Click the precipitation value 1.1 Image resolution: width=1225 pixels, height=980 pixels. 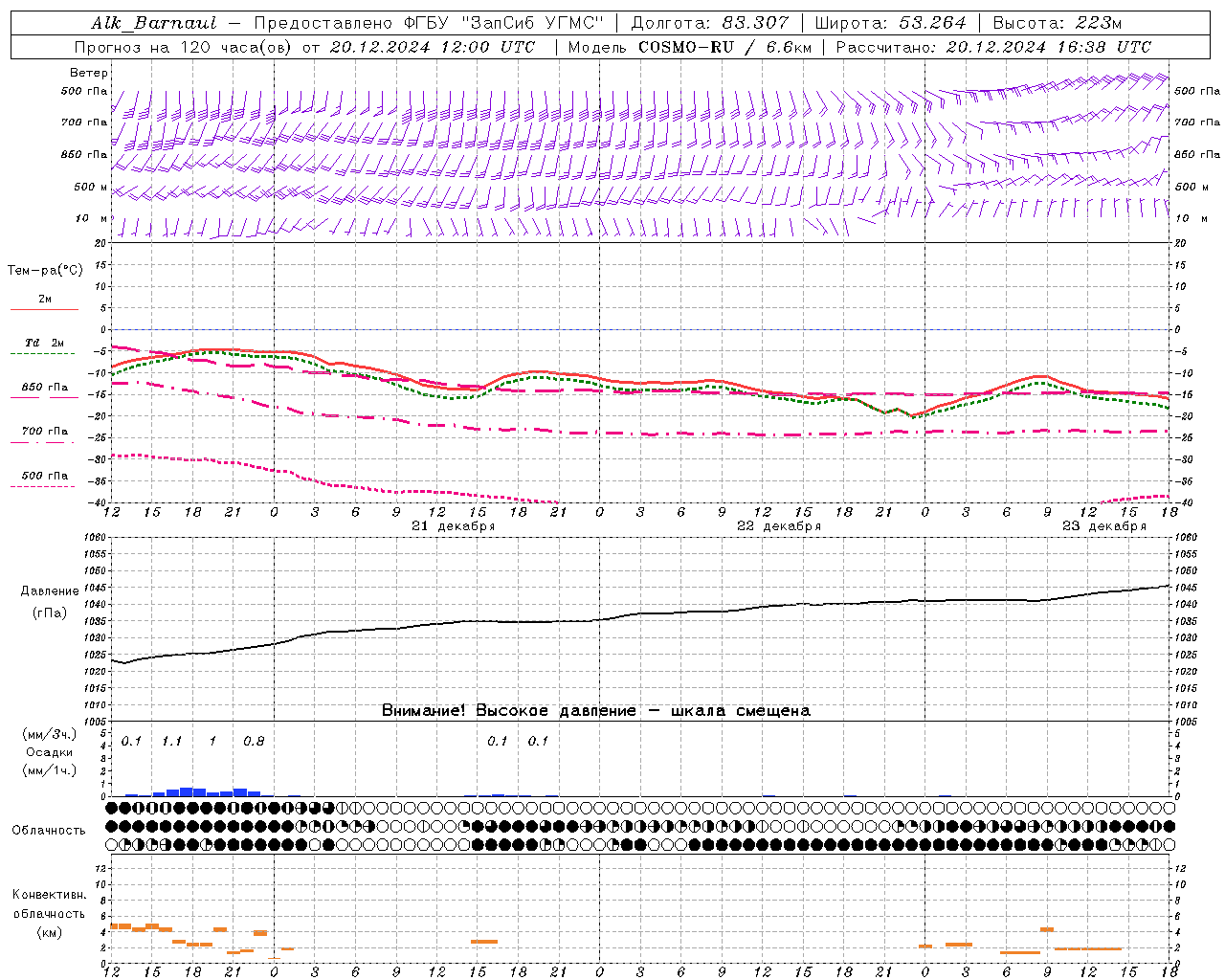pos(171,741)
